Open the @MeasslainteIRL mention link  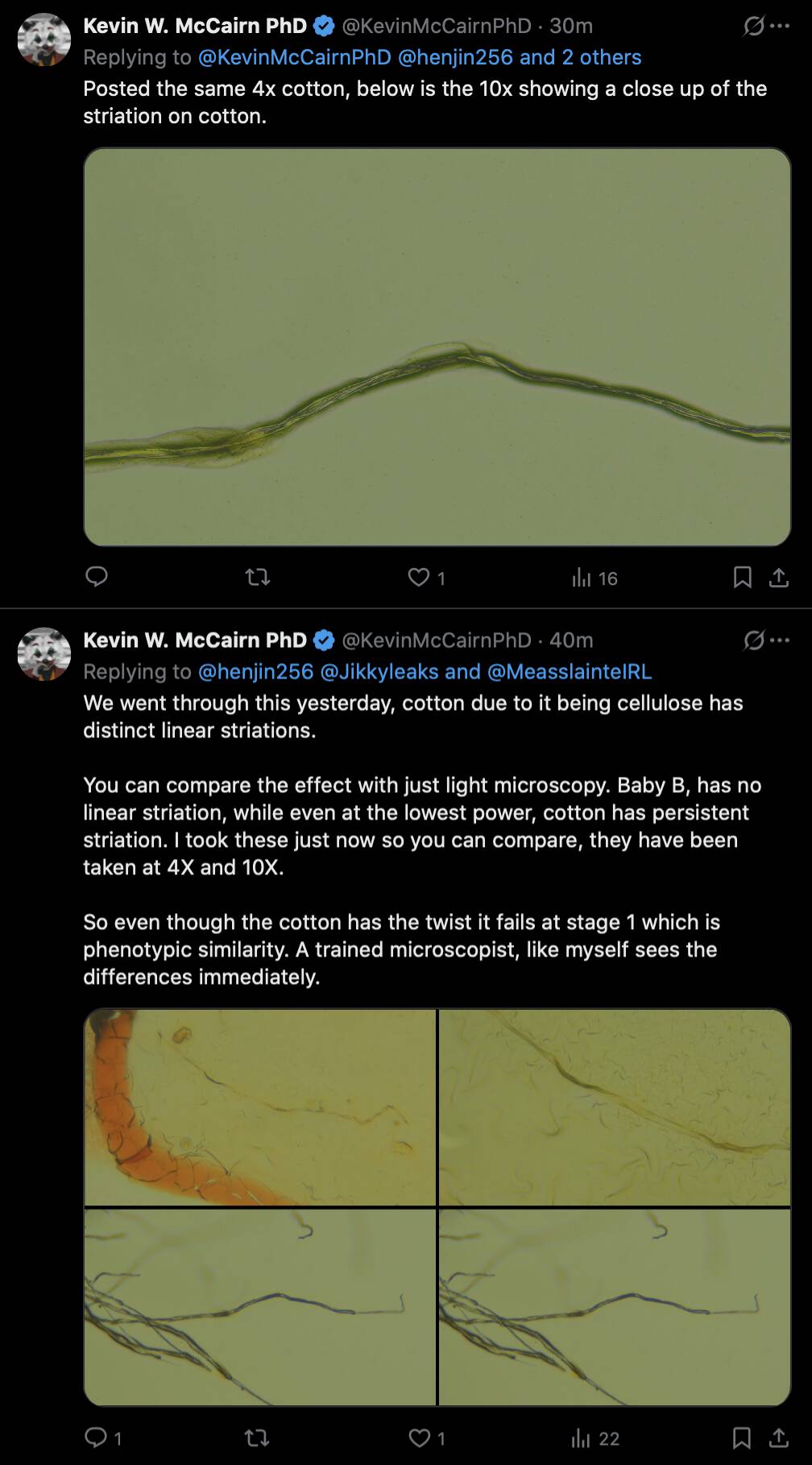click(570, 671)
